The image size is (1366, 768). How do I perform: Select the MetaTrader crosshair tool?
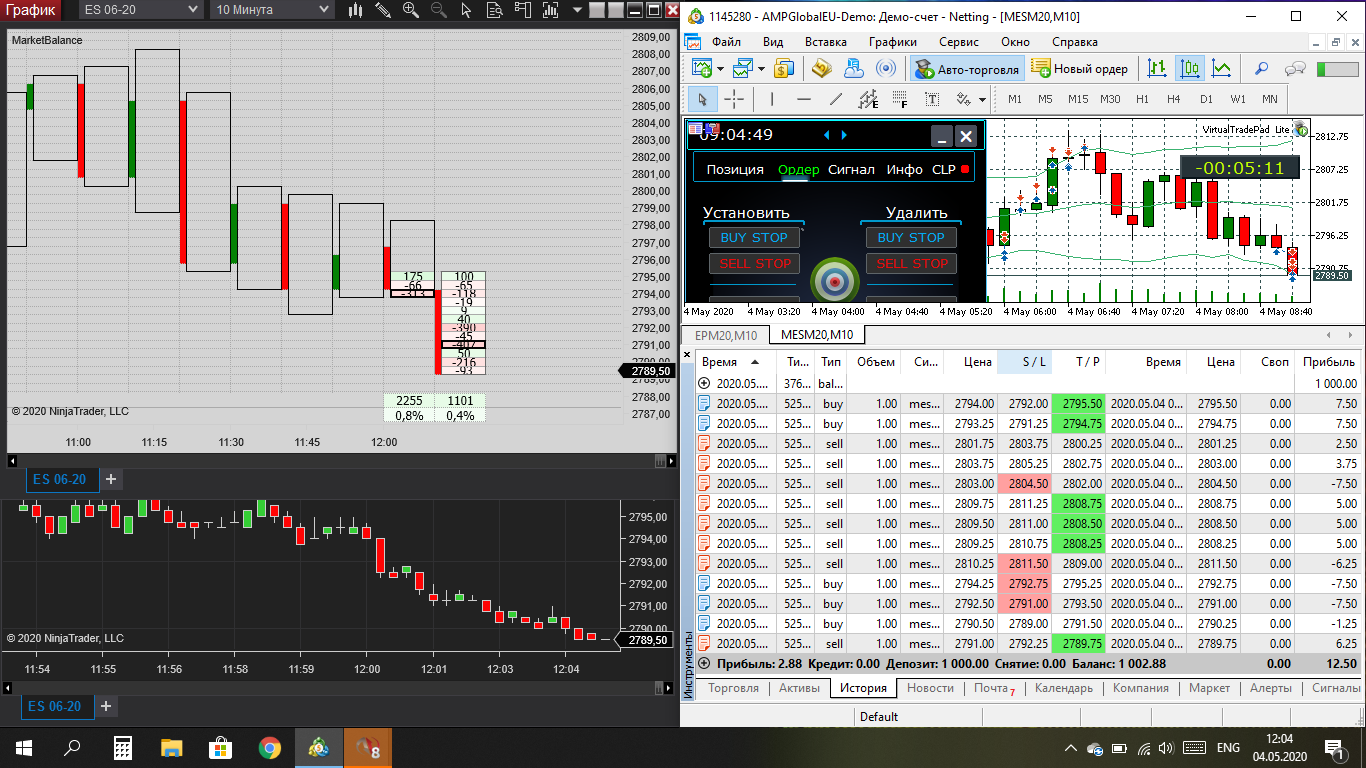(734, 99)
